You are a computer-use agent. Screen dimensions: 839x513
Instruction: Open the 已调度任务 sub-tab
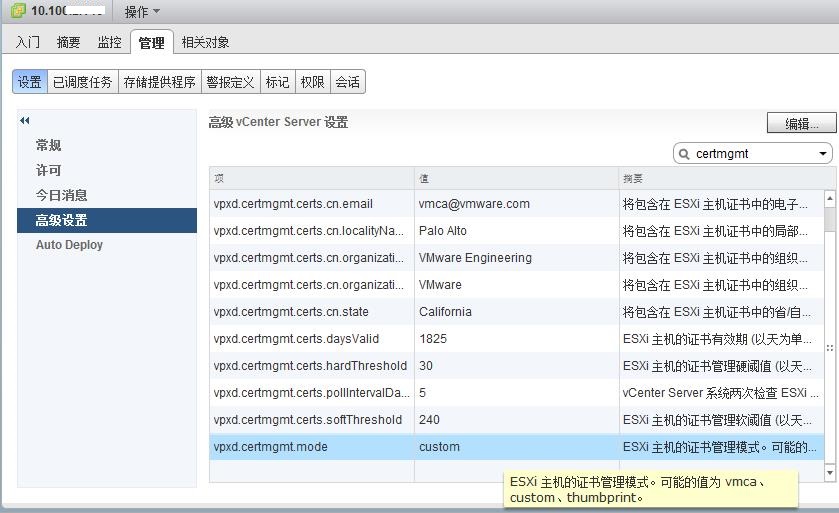click(82, 82)
